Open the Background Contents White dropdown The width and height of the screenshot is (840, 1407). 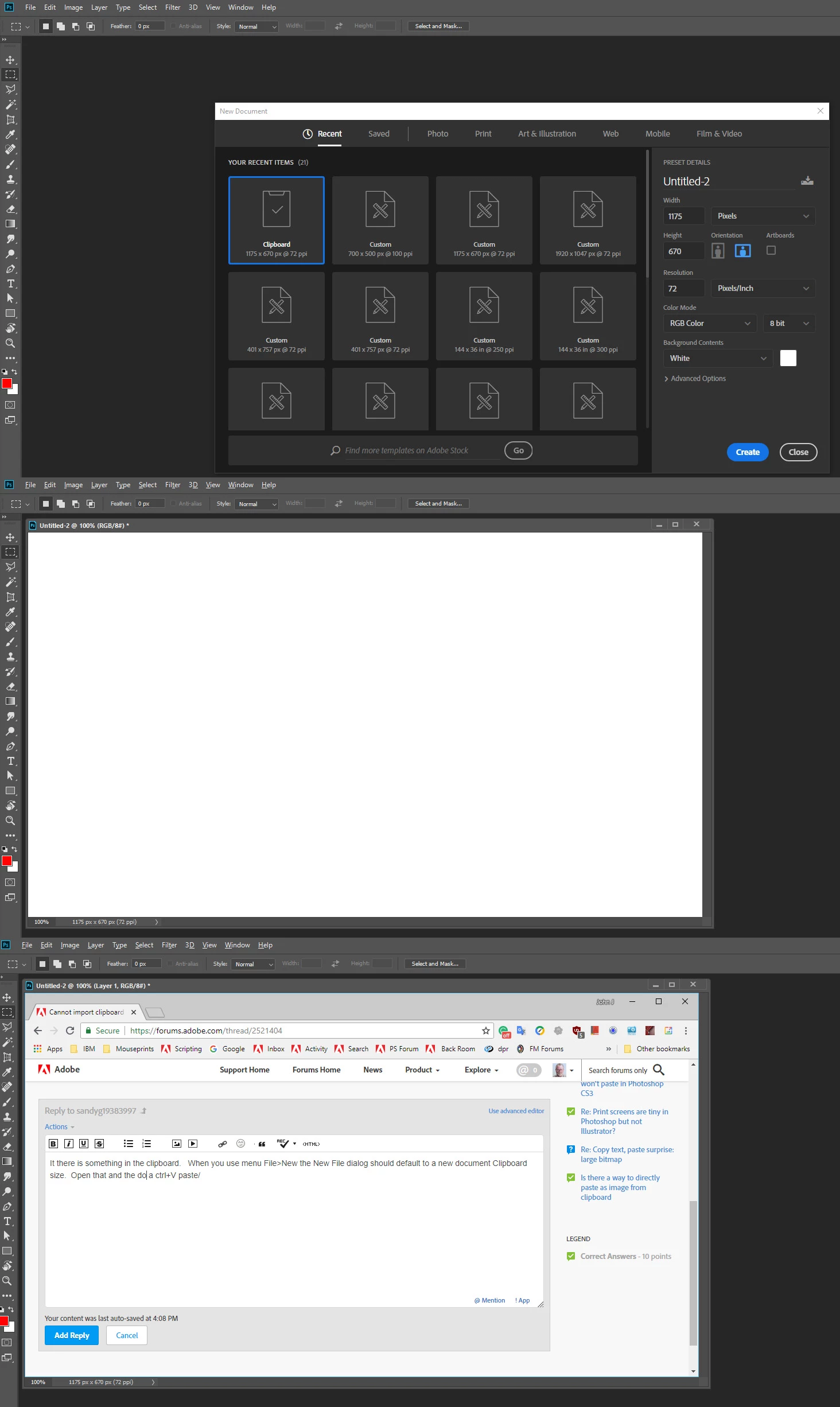pos(718,358)
